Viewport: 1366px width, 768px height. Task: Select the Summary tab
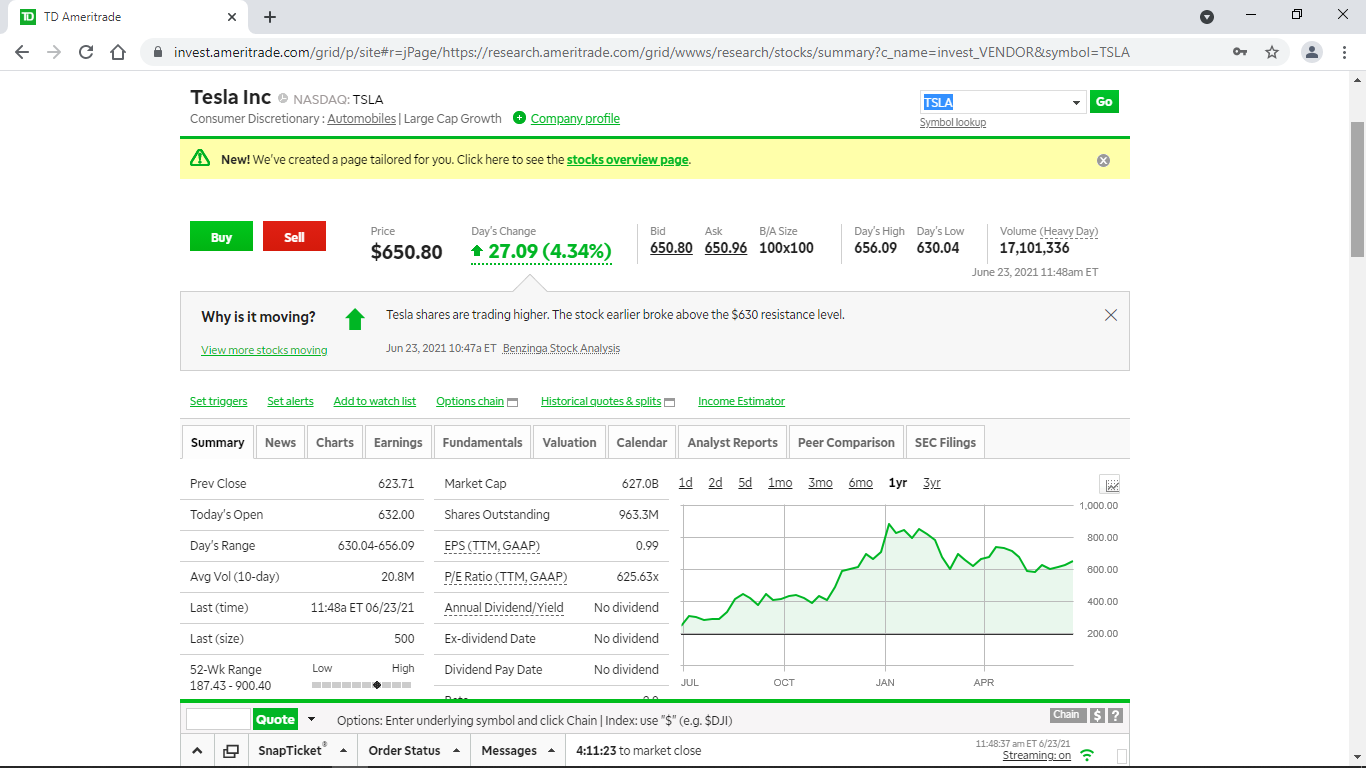[217, 442]
